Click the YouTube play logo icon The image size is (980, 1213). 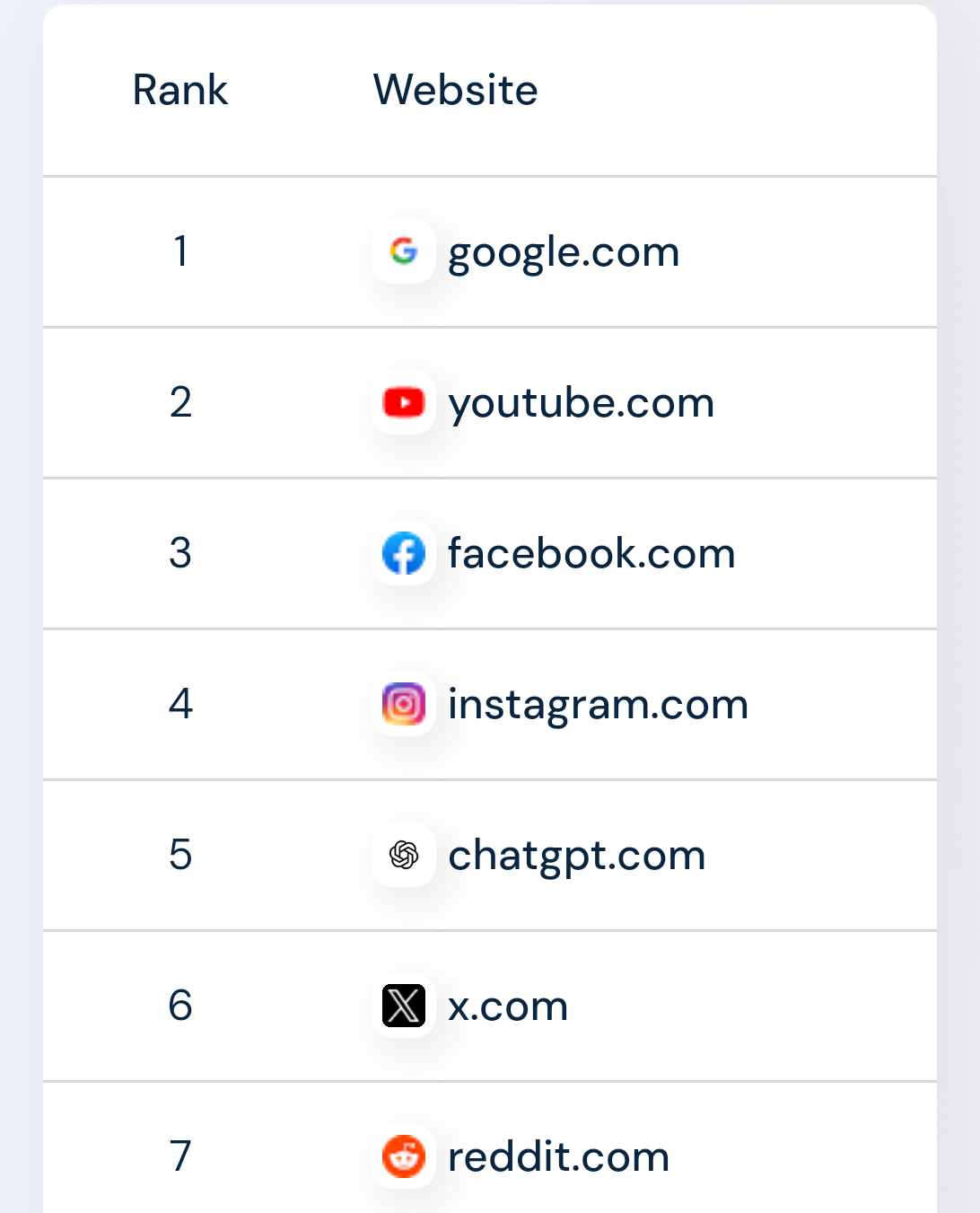coord(404,402)
